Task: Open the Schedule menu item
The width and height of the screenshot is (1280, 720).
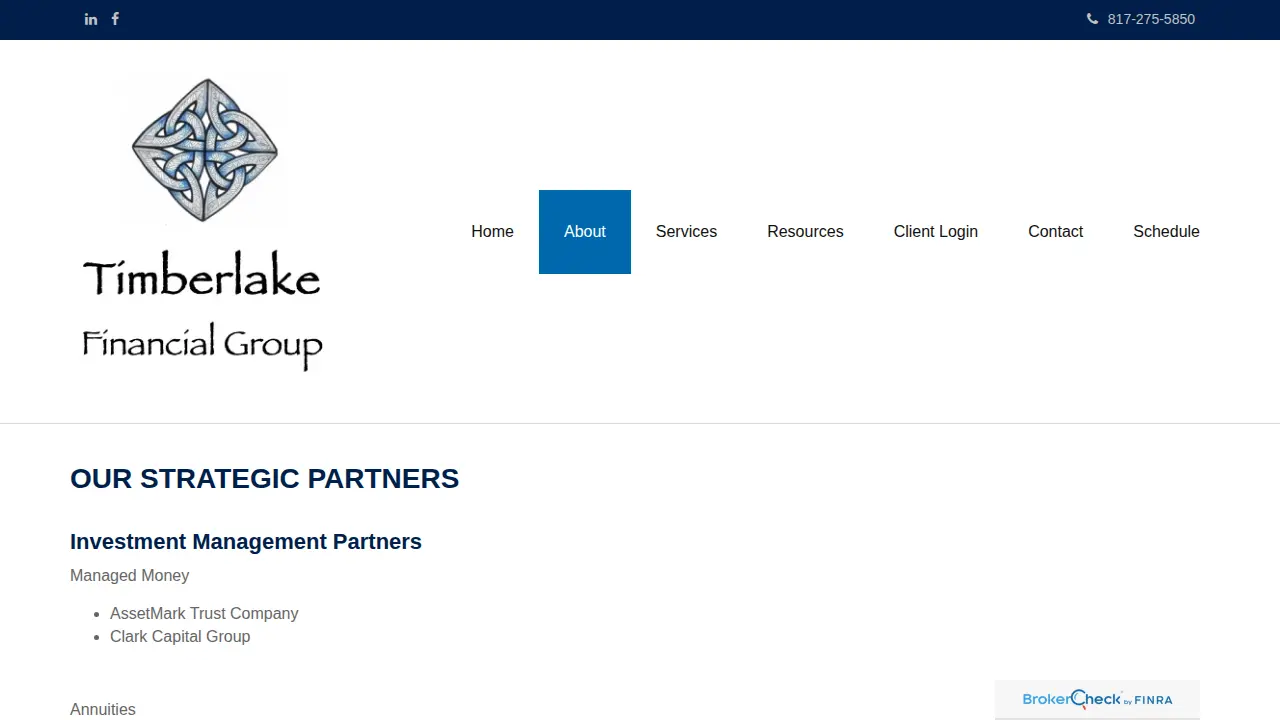Action: [1166, 232]
